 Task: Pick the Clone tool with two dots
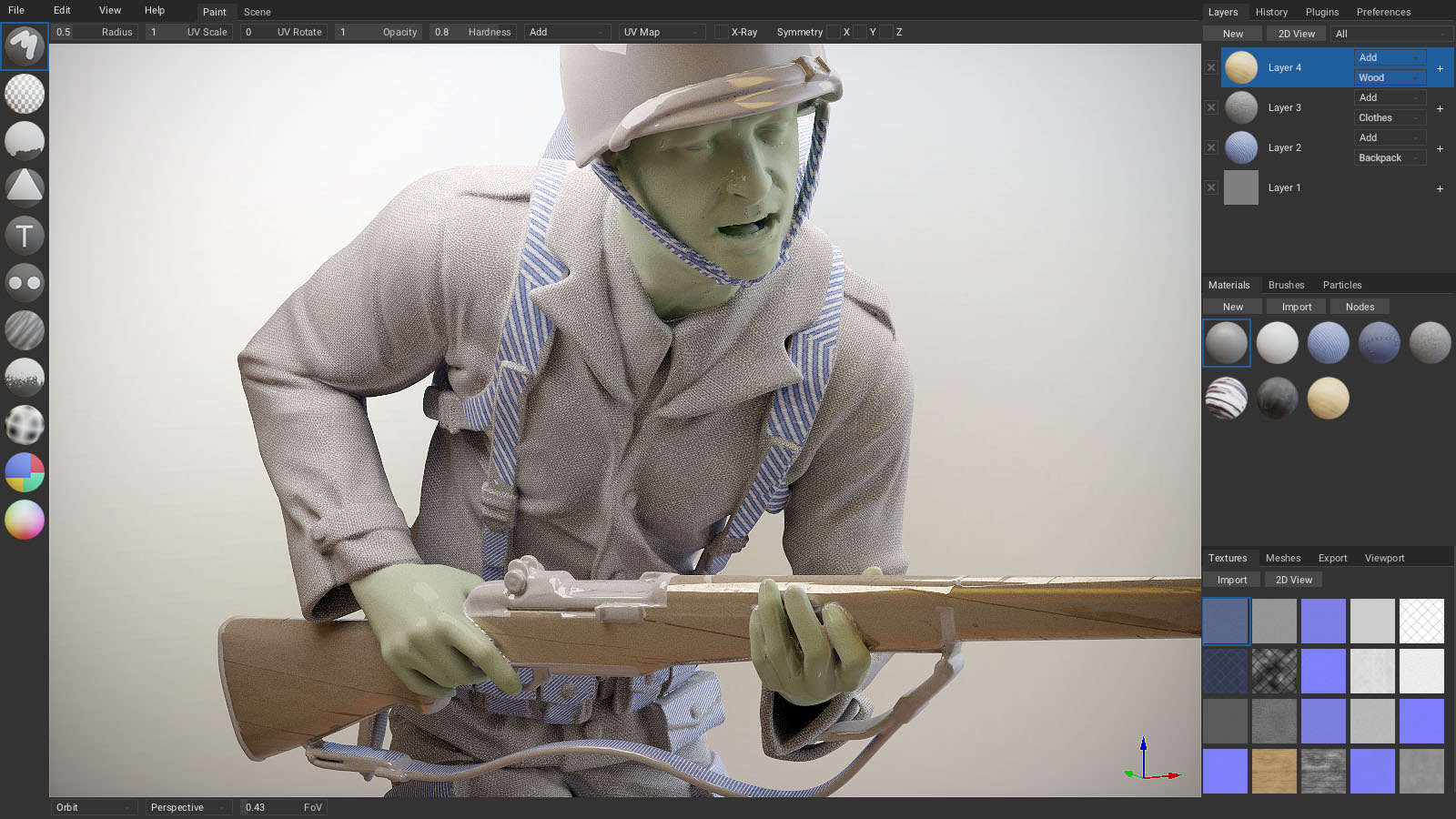[25, 283]
